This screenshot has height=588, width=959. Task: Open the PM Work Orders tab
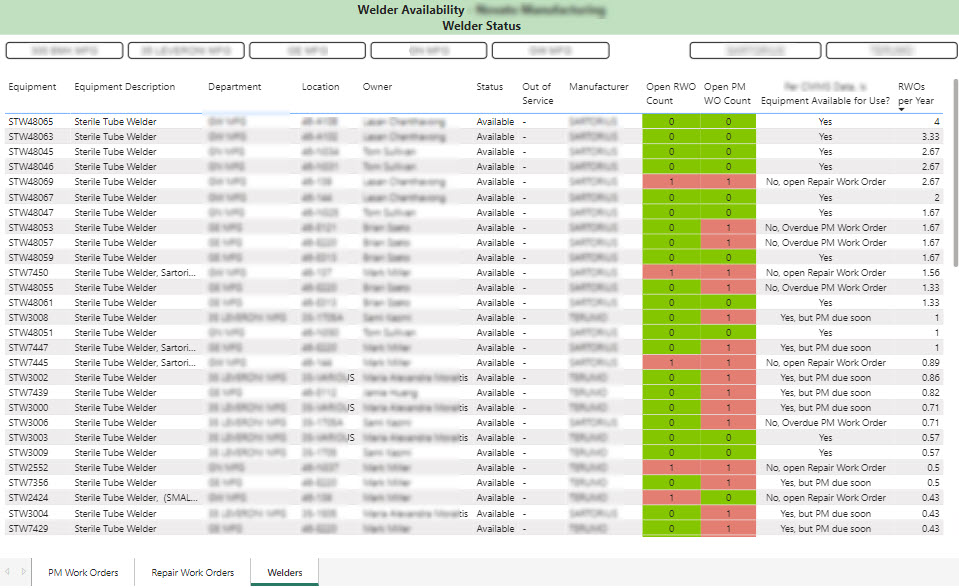pyautogui.click(x=83, y=573)
